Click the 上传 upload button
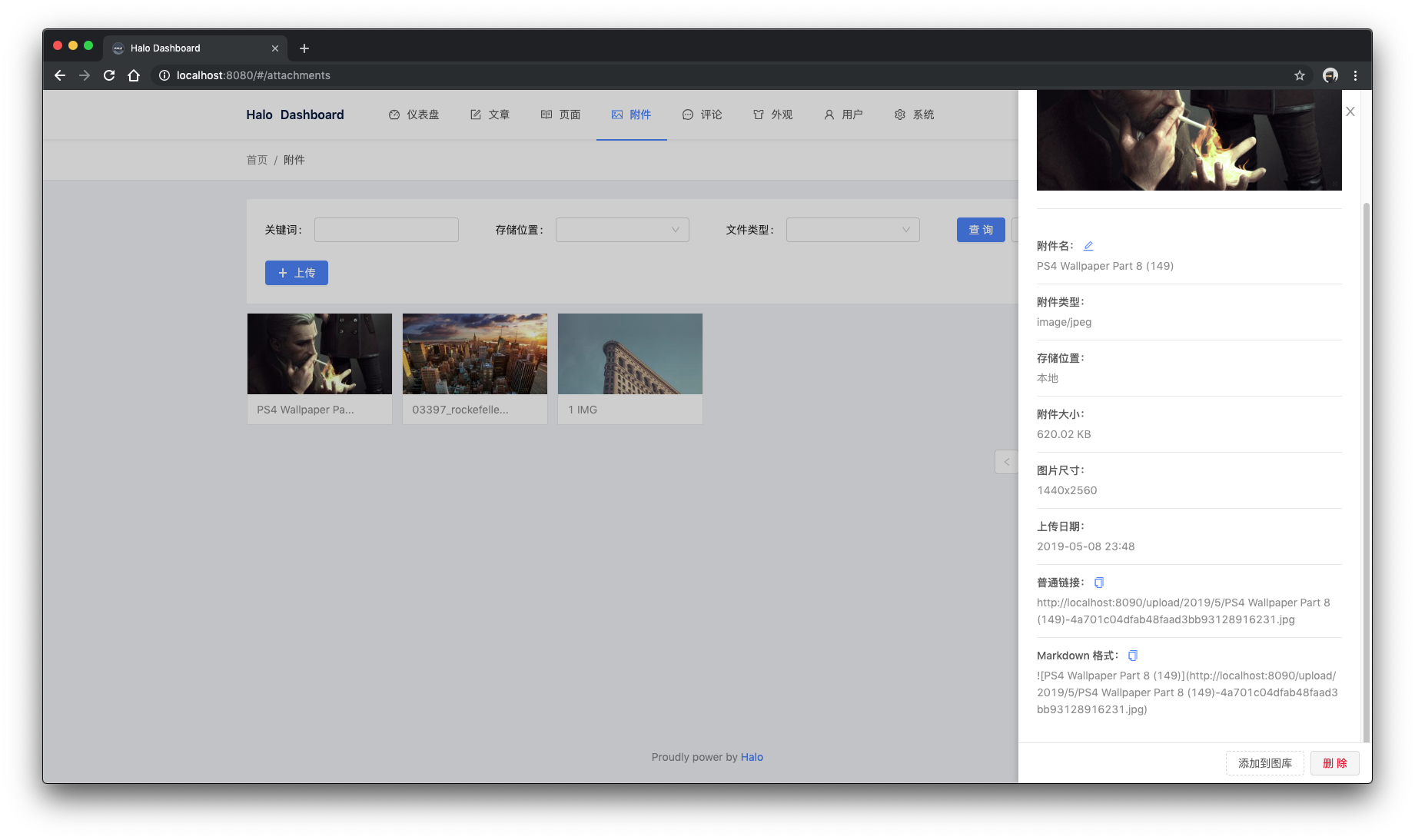 [297, 273]
